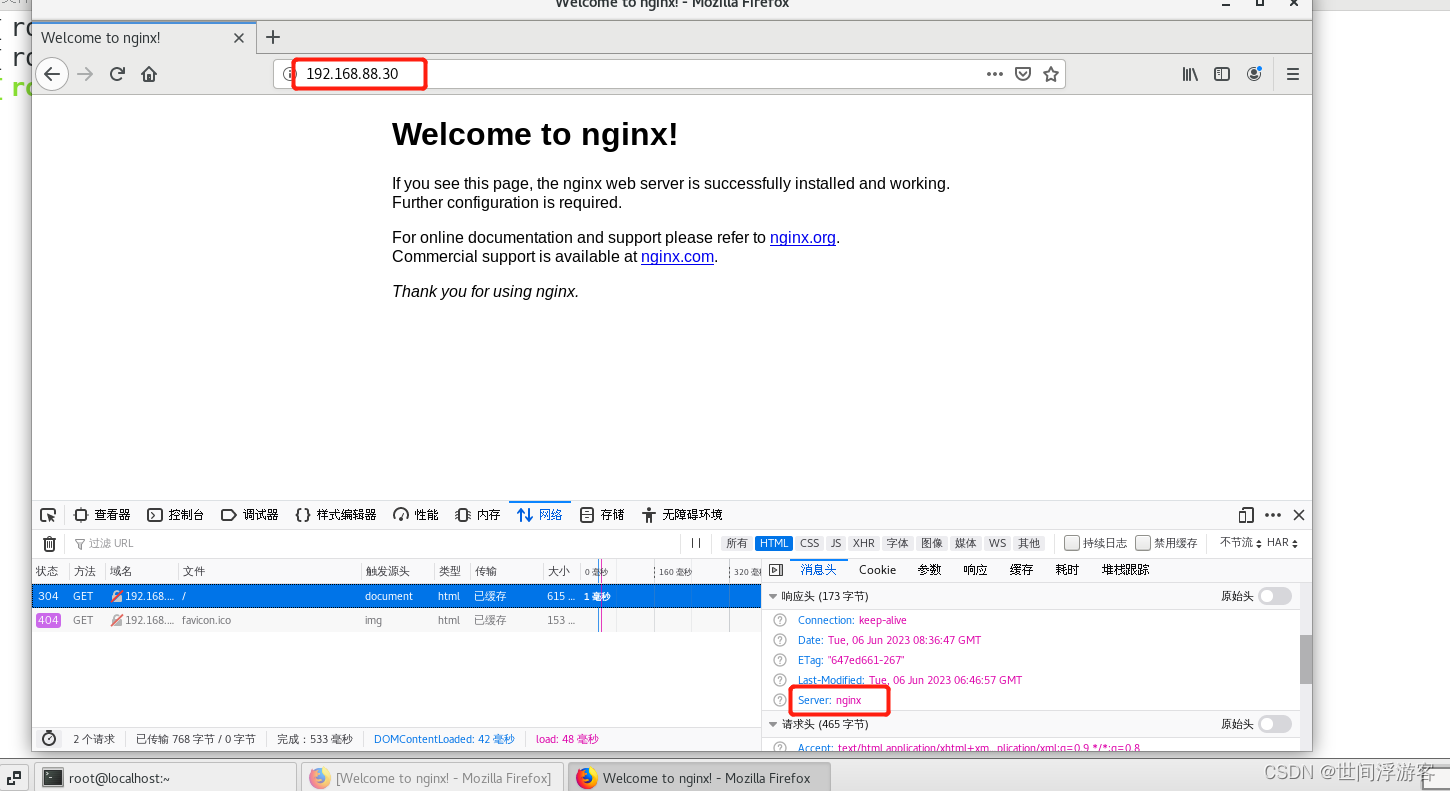
Task: Collapse the request details pane toggle
Action: (776, 570)
